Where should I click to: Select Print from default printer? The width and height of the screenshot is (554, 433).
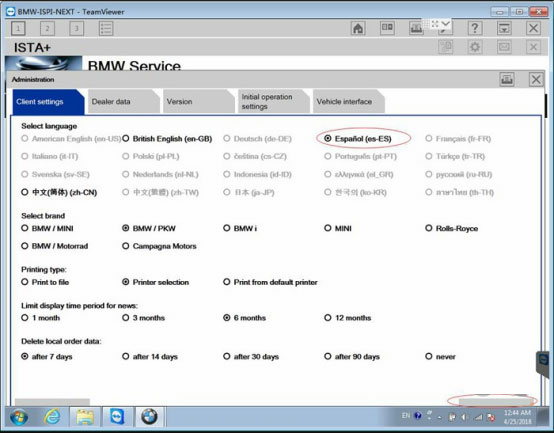[x=270, y=282]
